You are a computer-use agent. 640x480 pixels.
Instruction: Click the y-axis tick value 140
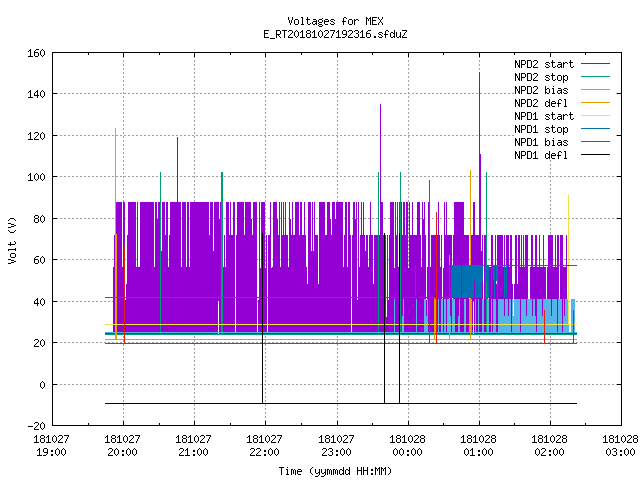pyautogui.click(x=36, y=94)
